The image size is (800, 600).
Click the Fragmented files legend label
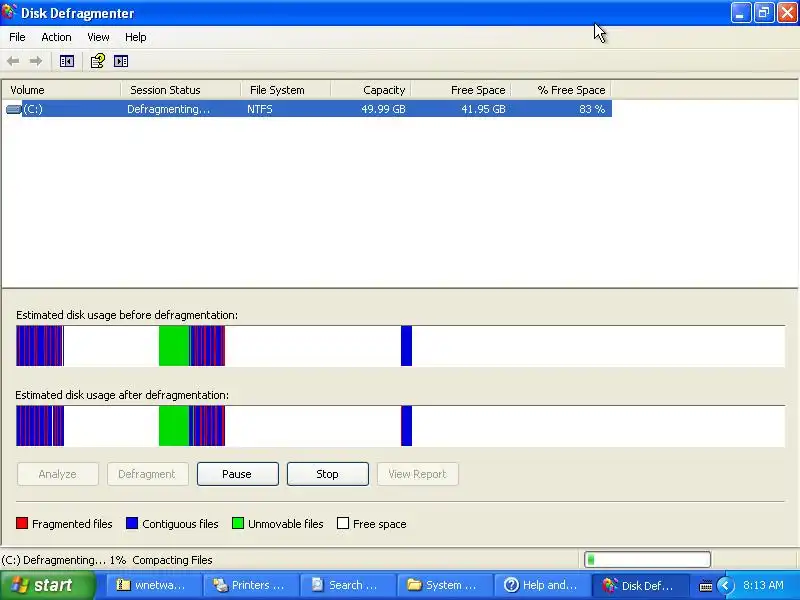pos(72,524)
